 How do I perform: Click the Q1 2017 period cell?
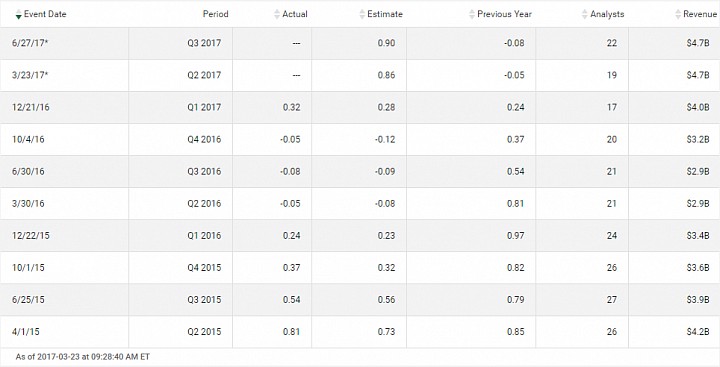point(180,107)
